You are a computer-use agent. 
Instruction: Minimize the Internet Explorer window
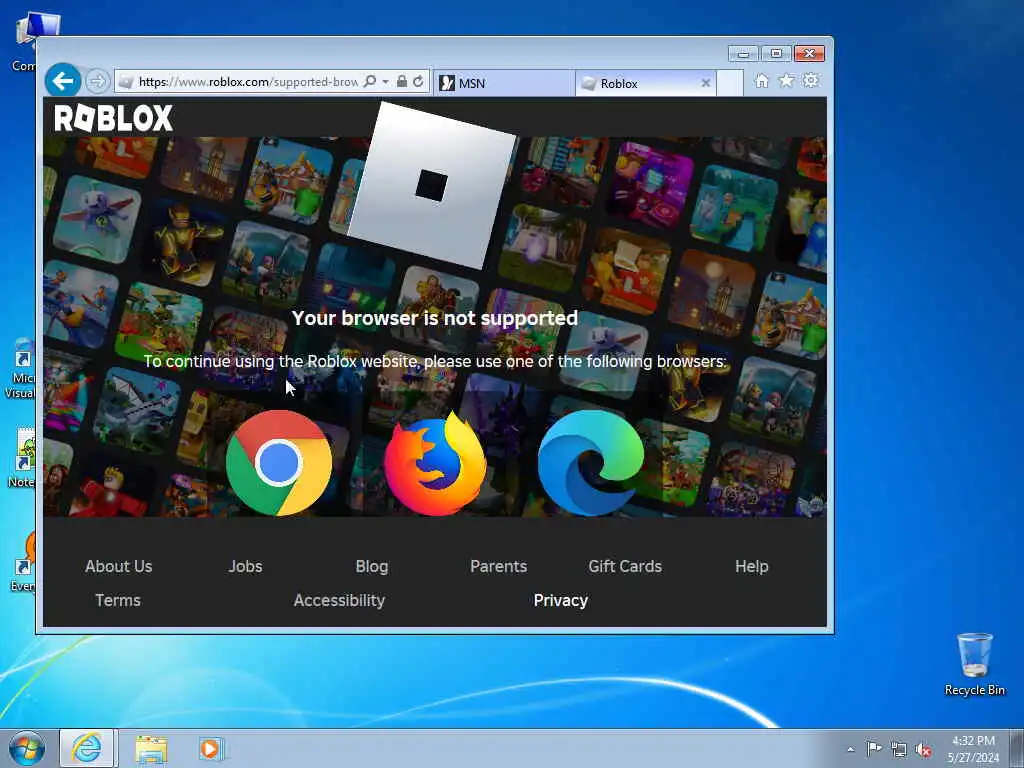(743, 54)
